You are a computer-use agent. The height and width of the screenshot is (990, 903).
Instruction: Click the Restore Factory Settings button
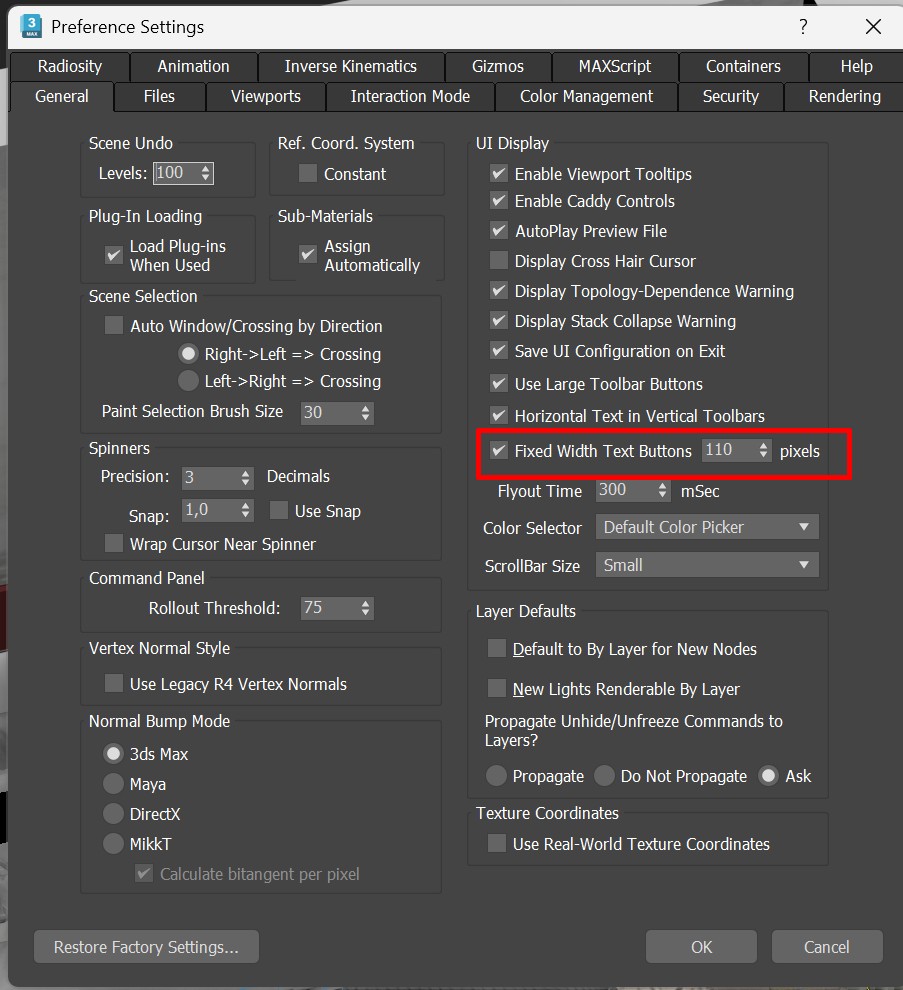pos(147,946)
